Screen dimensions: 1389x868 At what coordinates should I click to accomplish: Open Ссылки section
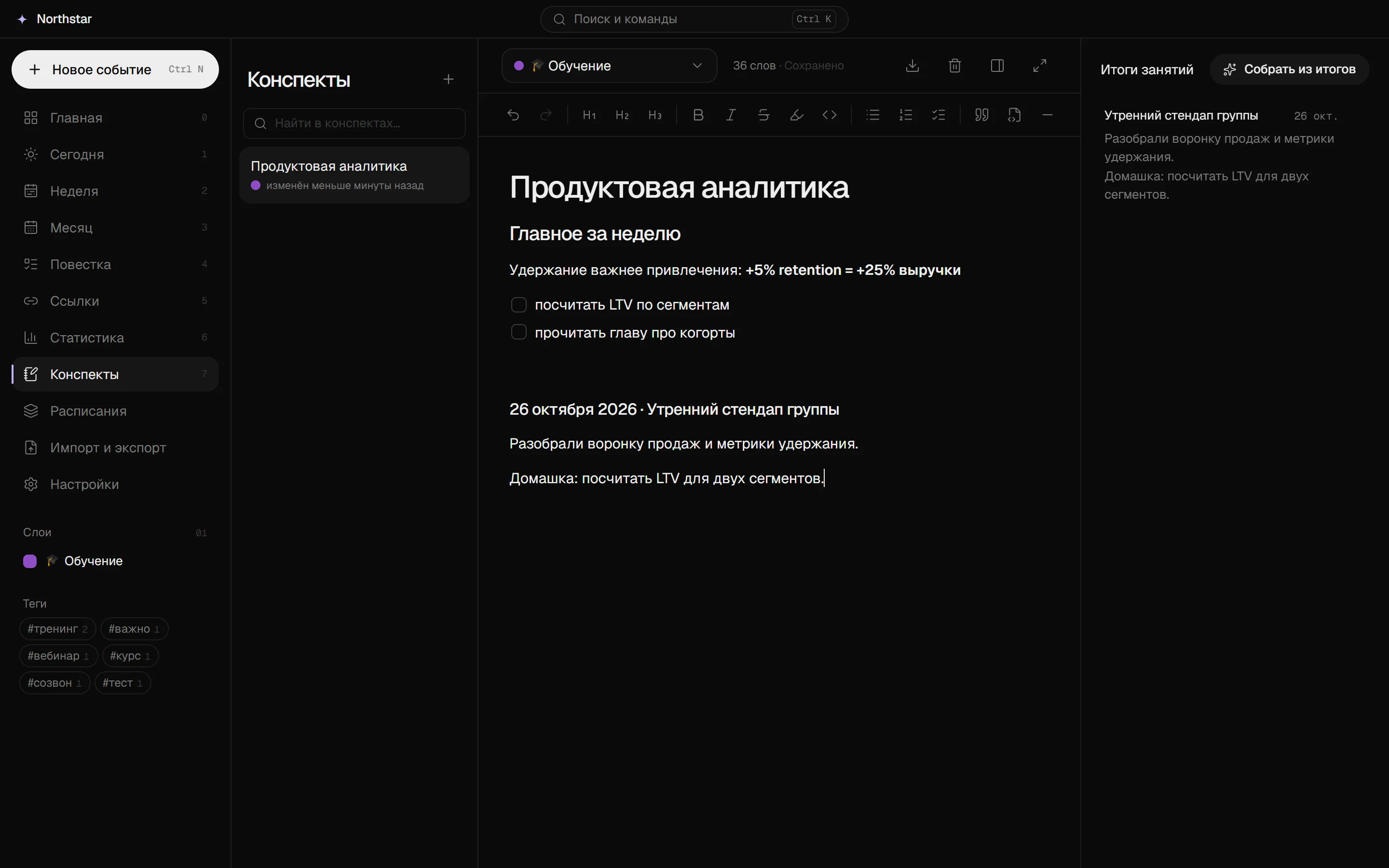(x=115, y=301)
